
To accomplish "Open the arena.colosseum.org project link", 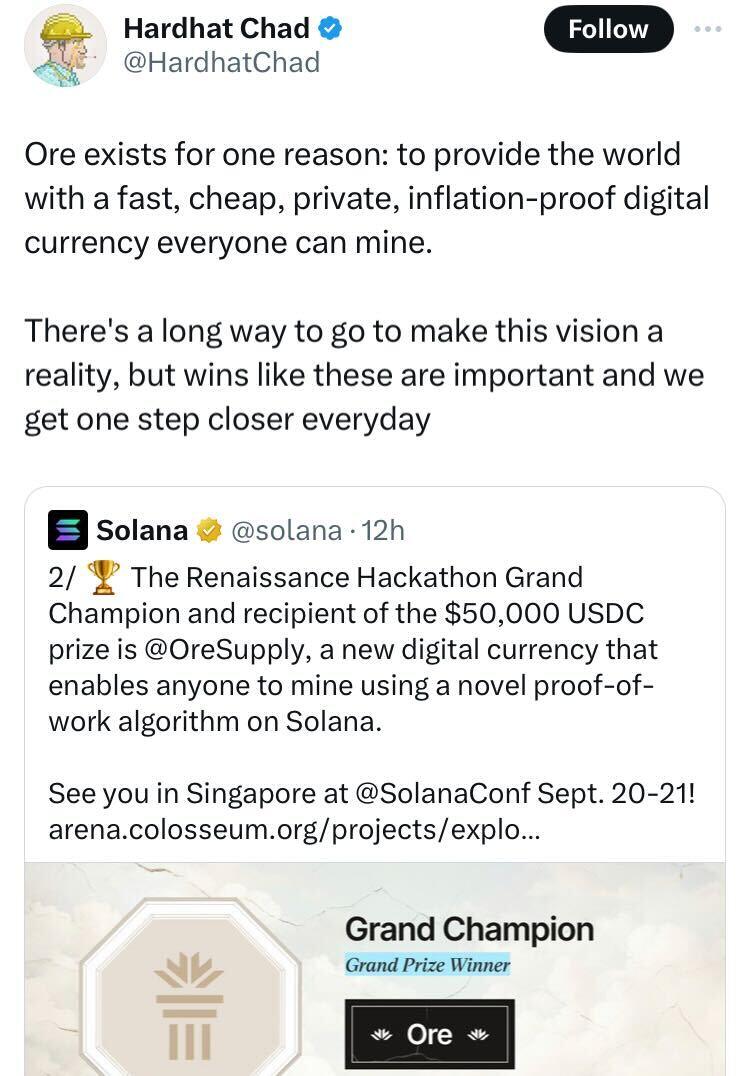I will tap(293, 829).
